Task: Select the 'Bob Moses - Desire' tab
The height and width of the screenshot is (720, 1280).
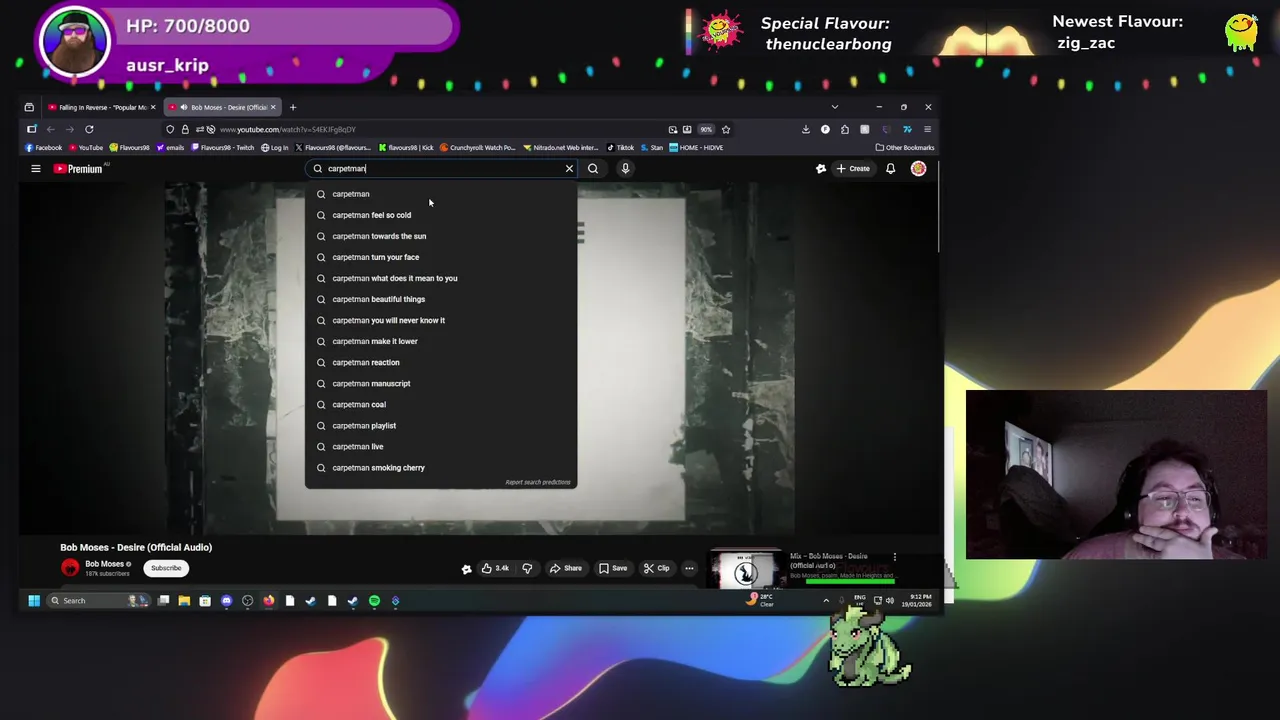Action: pyautogui.click(x=220, y=107)
